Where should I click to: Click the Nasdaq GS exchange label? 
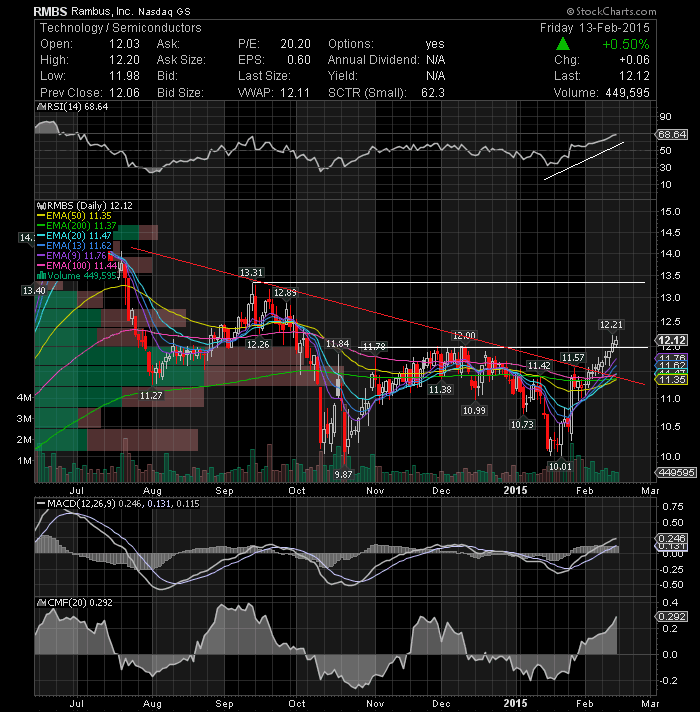point(164,12)
